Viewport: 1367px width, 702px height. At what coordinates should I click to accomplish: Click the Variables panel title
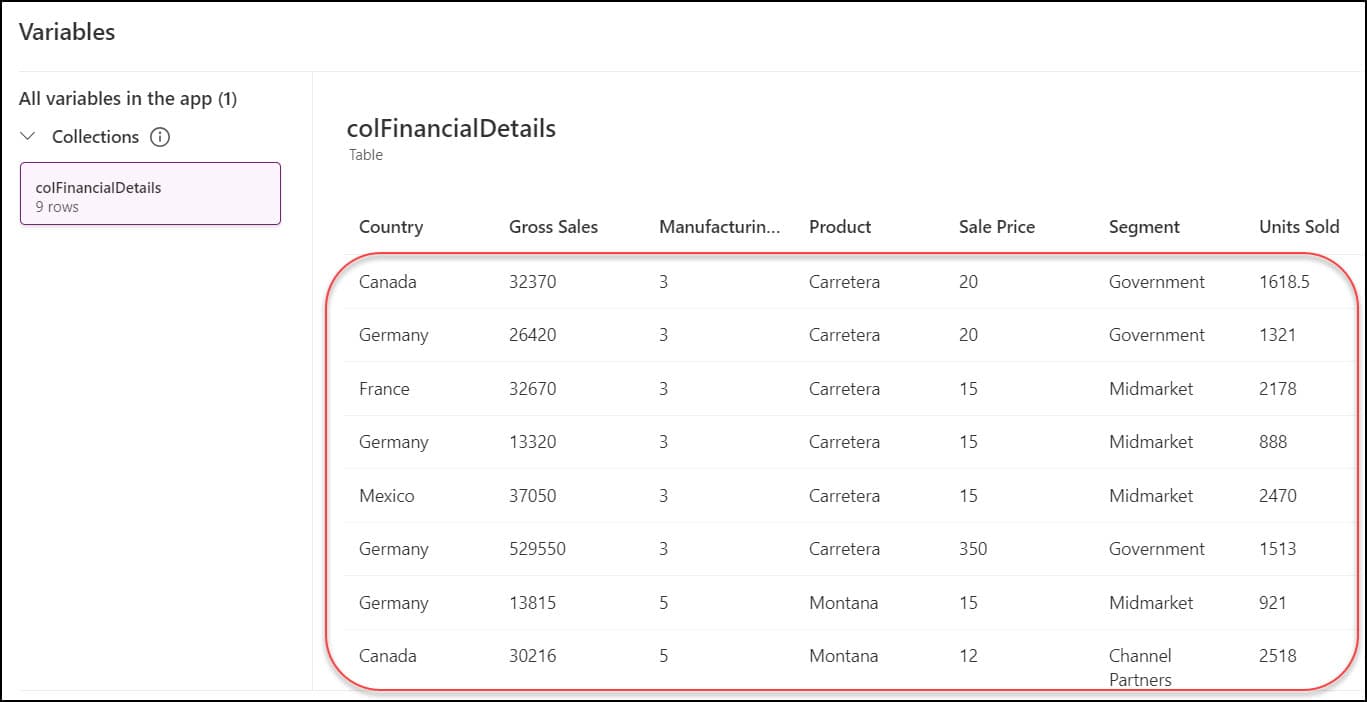tap(67, 32)
